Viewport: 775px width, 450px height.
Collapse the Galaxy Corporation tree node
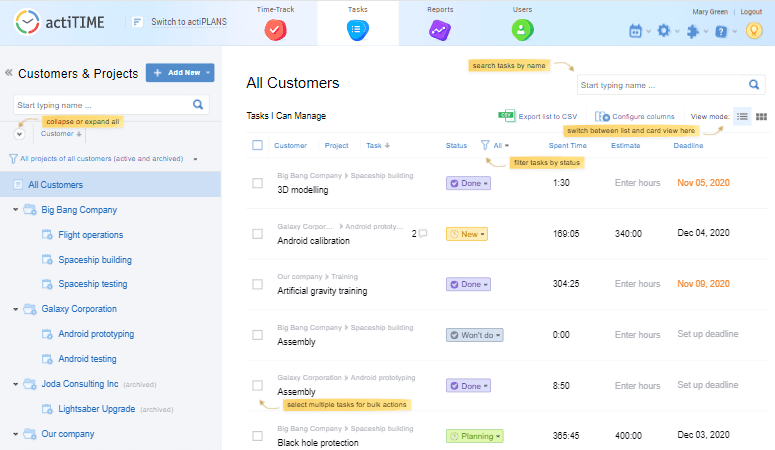[15, 309]
